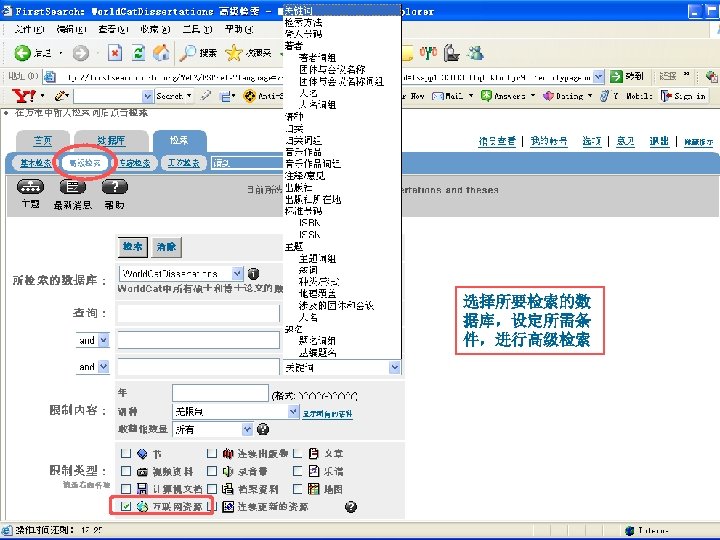Click the 帮助 question mark icon
Image resolution: width=720 pixels, height=540 pixels.
(114, 186)
